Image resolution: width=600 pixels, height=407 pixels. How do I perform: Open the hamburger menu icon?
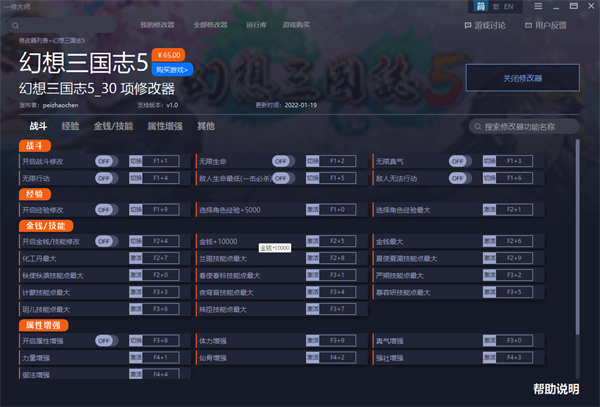538,6
